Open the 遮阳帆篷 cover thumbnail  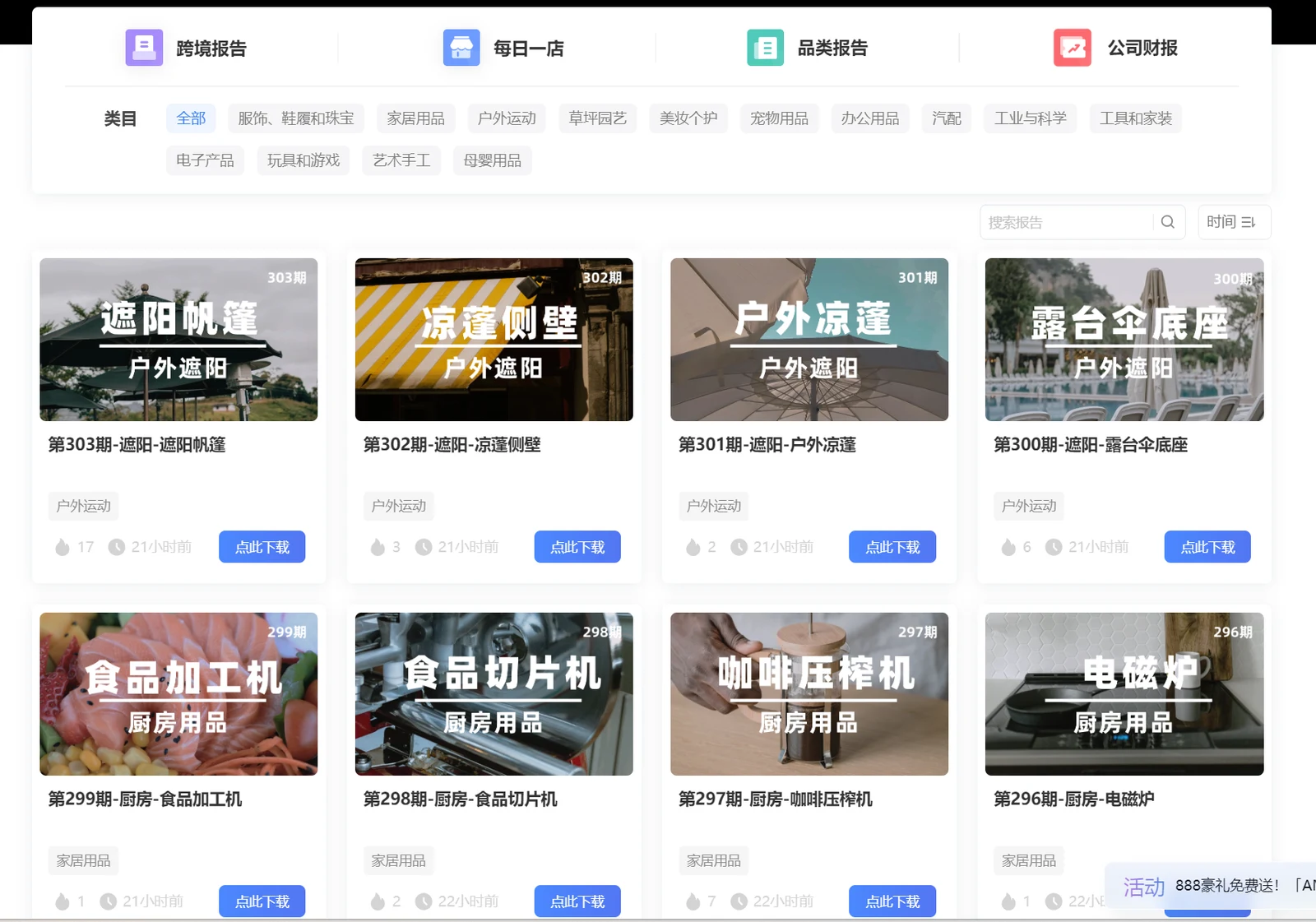point(178,340)
